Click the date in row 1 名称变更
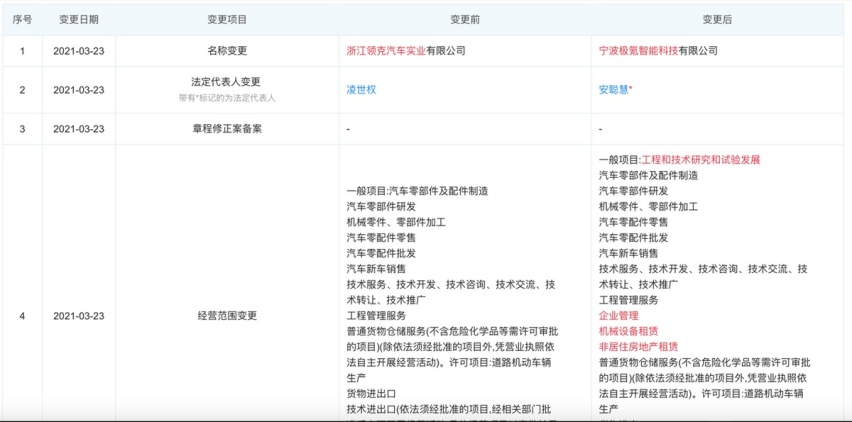 79,51
